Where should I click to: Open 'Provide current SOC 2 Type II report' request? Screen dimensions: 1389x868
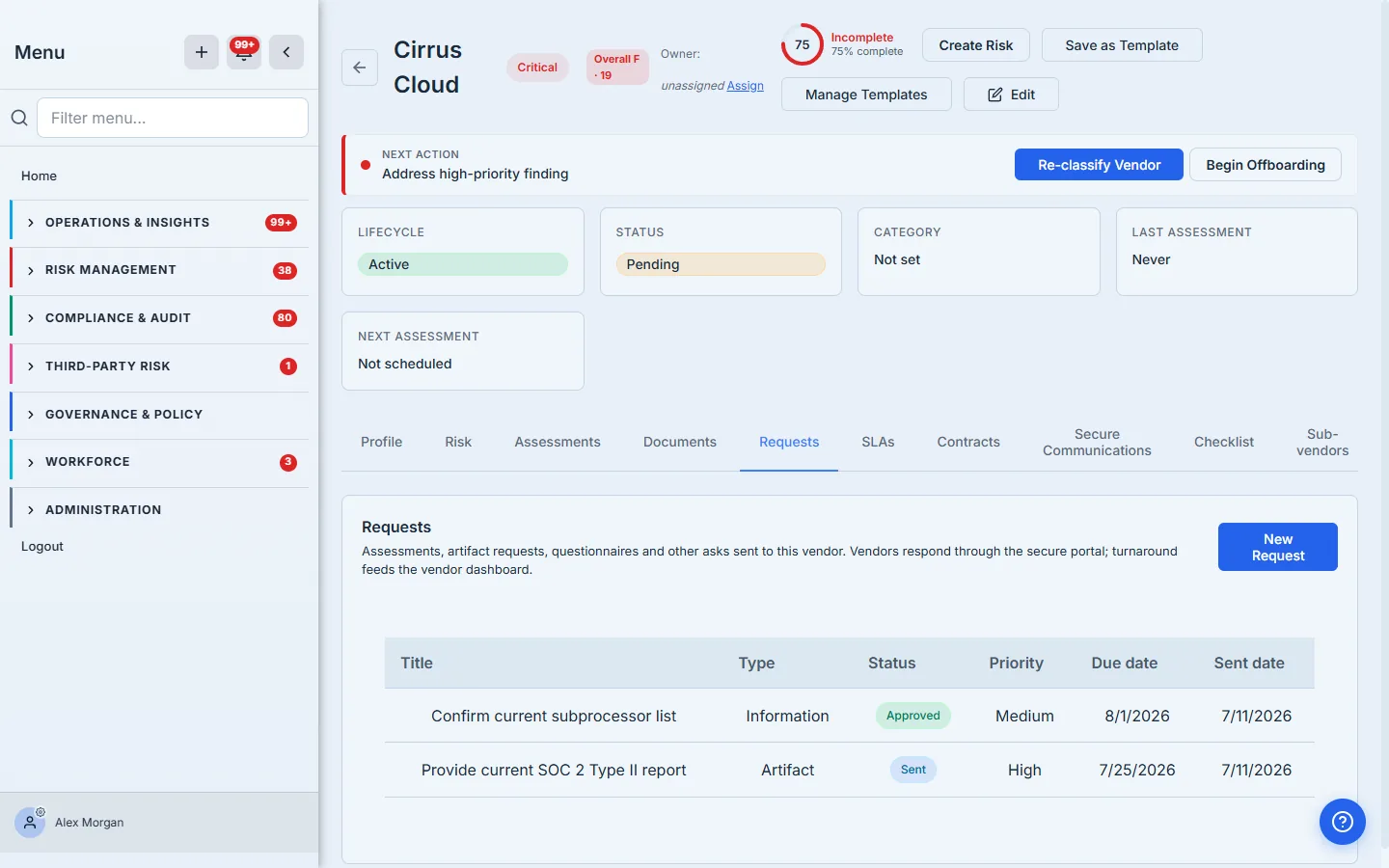tap(554, 770)
